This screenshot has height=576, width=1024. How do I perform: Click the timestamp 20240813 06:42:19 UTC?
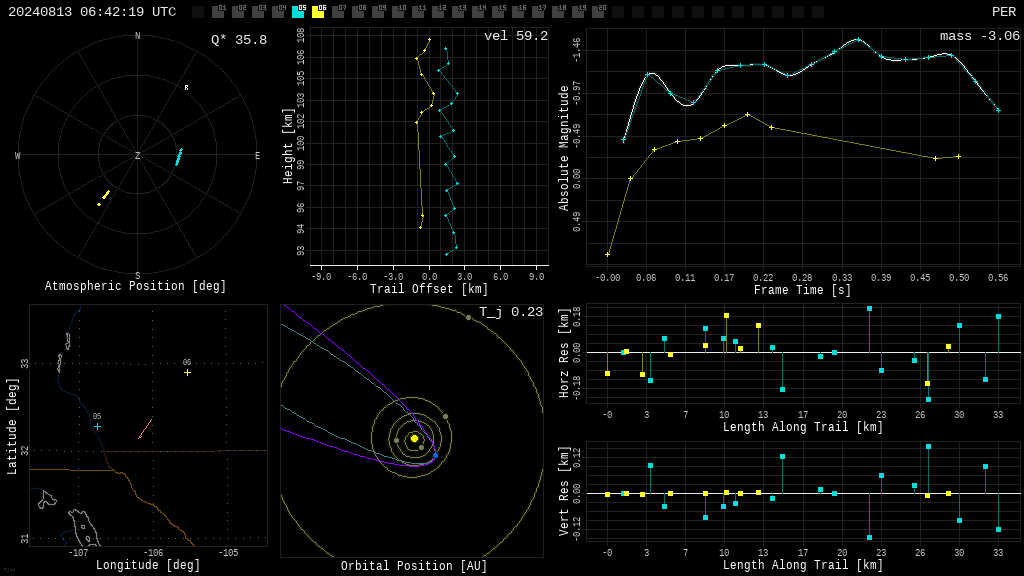92,12
